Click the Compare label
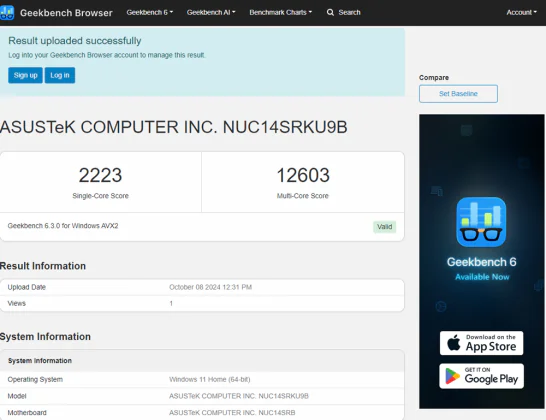The image size is (546, 420). click(434, 78)
